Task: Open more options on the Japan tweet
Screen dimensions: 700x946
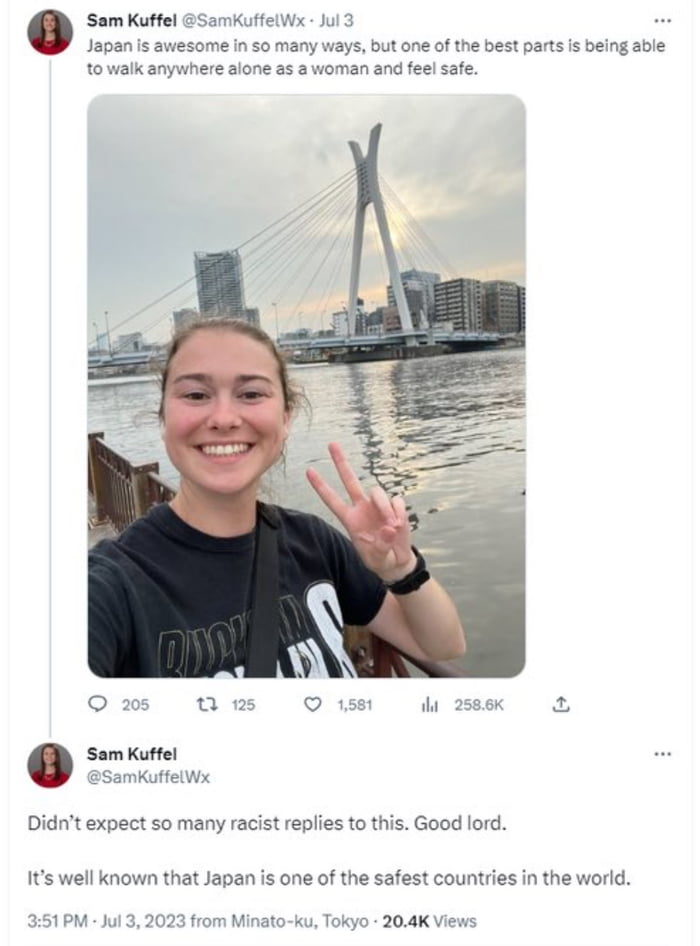Action: 661,20
